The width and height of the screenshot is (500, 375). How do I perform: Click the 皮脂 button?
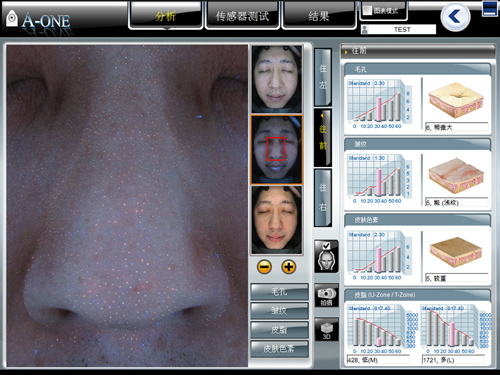(x=279, y=330)
